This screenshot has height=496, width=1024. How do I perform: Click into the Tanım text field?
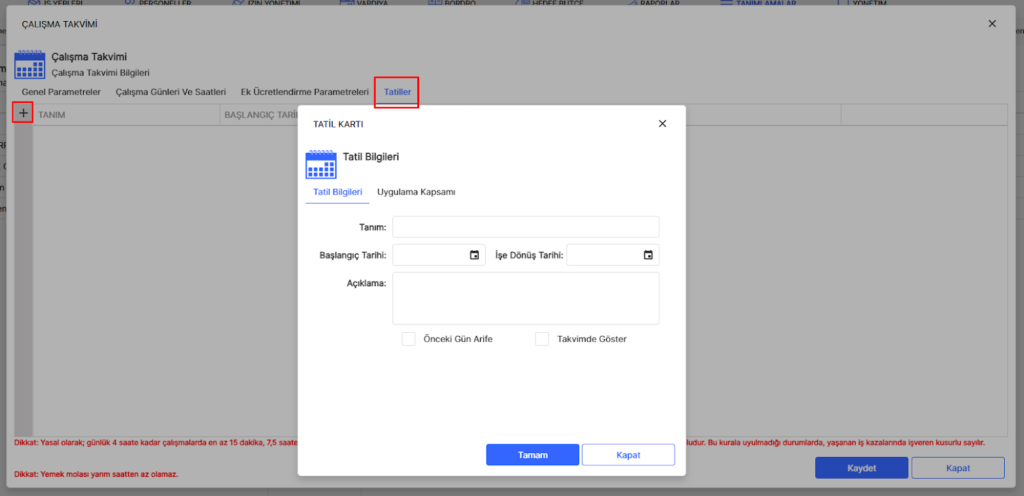[x=525, y=227]
